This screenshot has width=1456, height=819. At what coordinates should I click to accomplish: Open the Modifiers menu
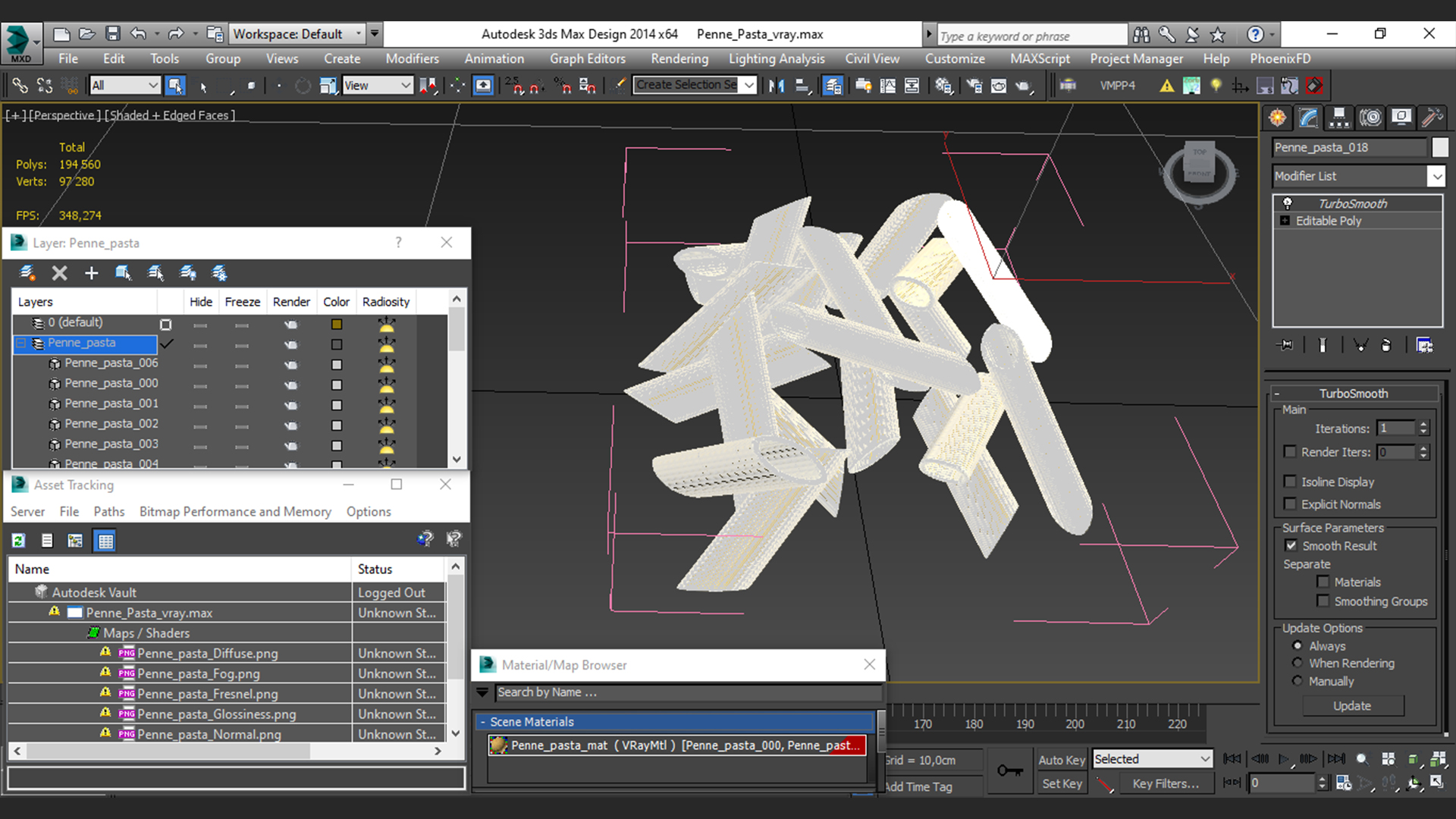point(412,58)
